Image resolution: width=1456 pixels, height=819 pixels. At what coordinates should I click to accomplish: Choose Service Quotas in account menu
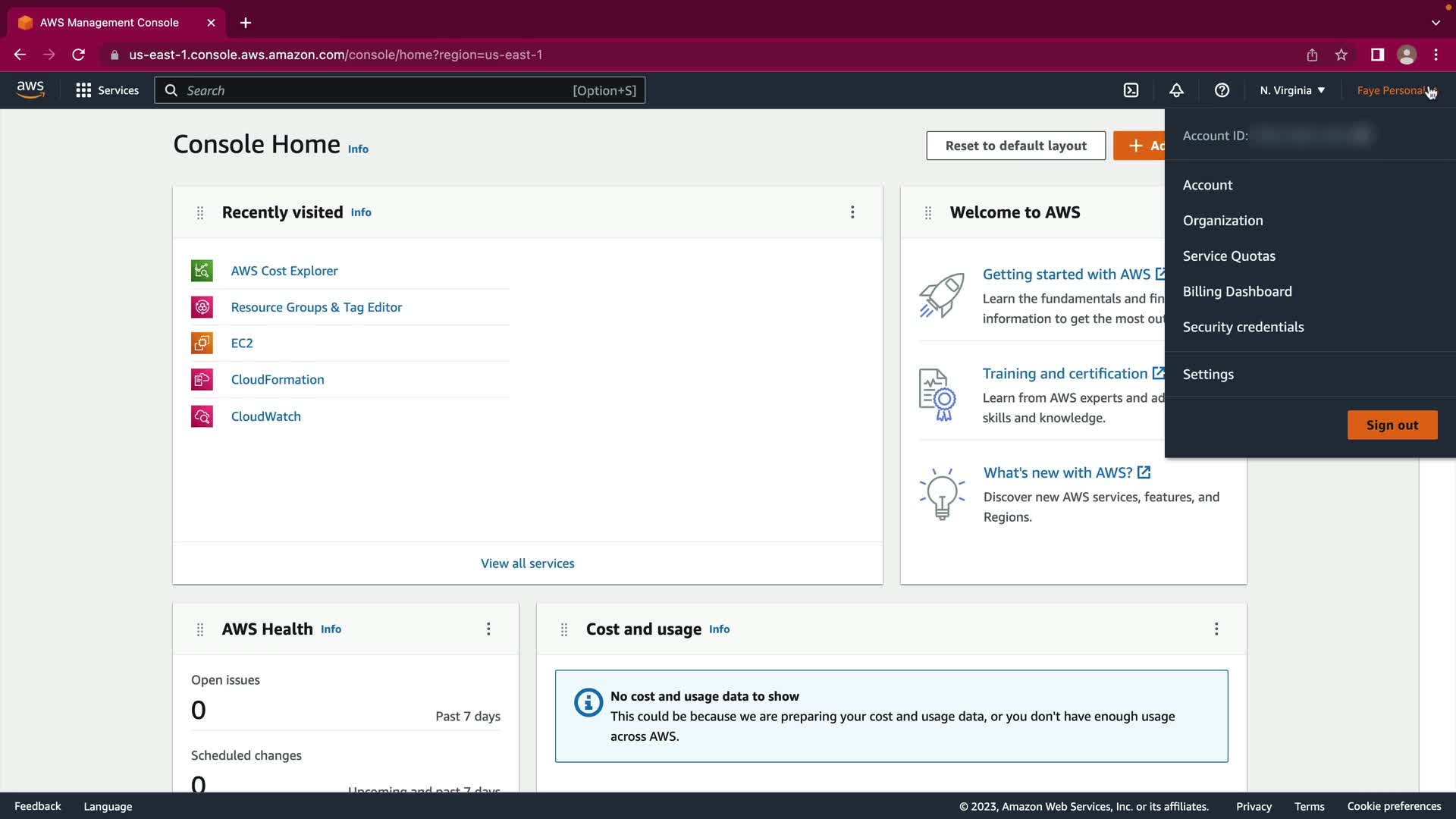coord(1228,256)
